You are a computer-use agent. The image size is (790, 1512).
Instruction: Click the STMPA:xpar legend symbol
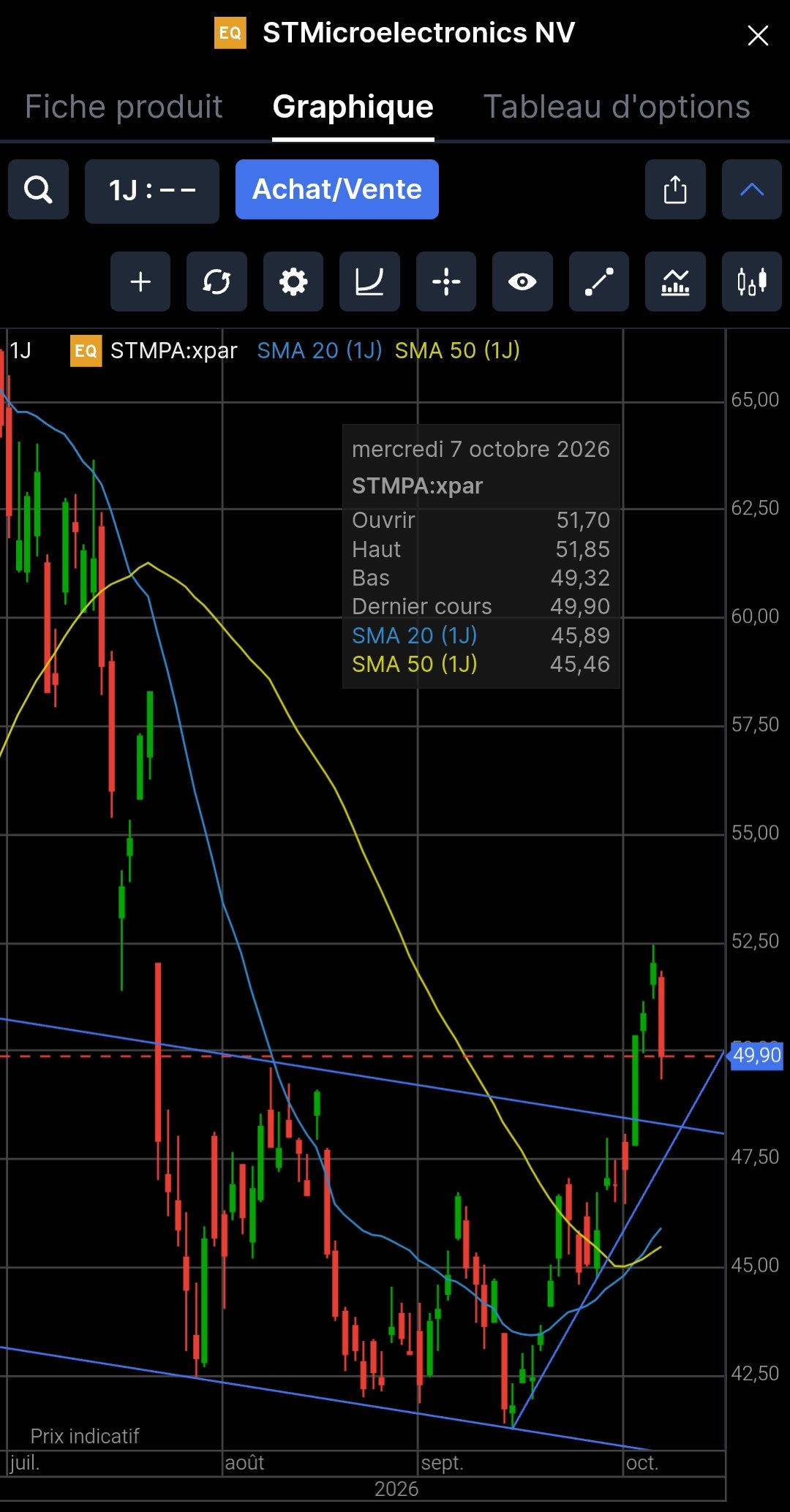point(174,350)
